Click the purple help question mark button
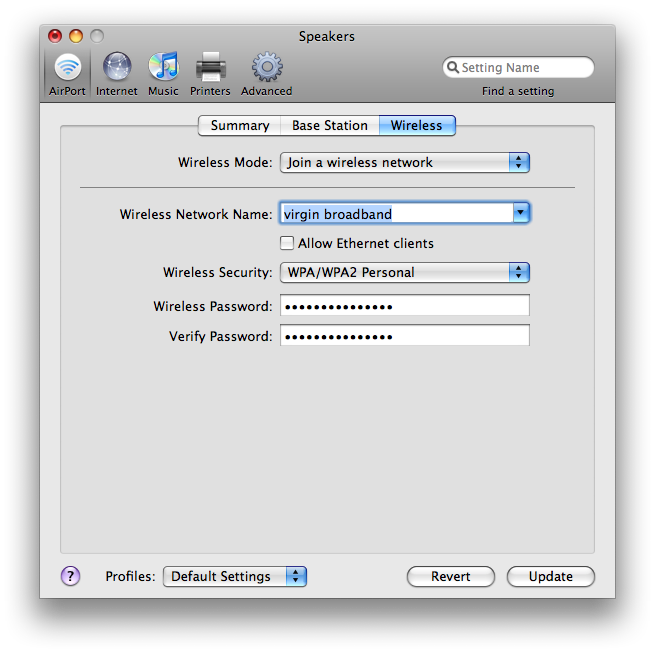Viewport: 655px width, 653px height. coord(71,576)
